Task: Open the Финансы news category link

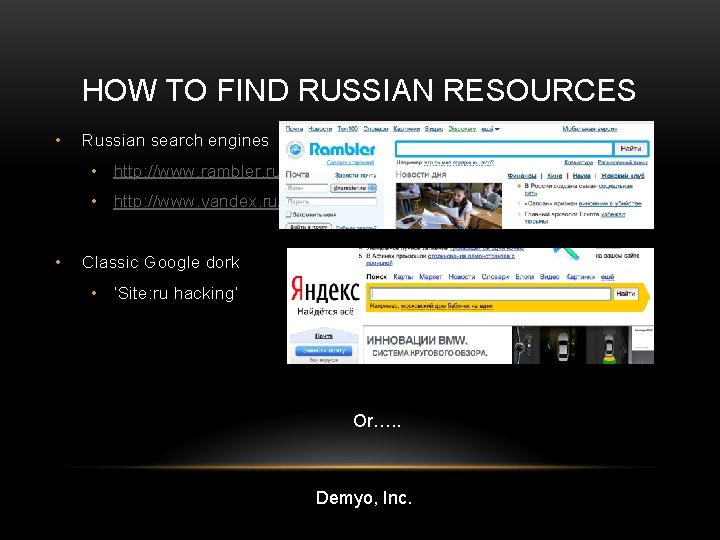Action: click(x=522, y=176)
